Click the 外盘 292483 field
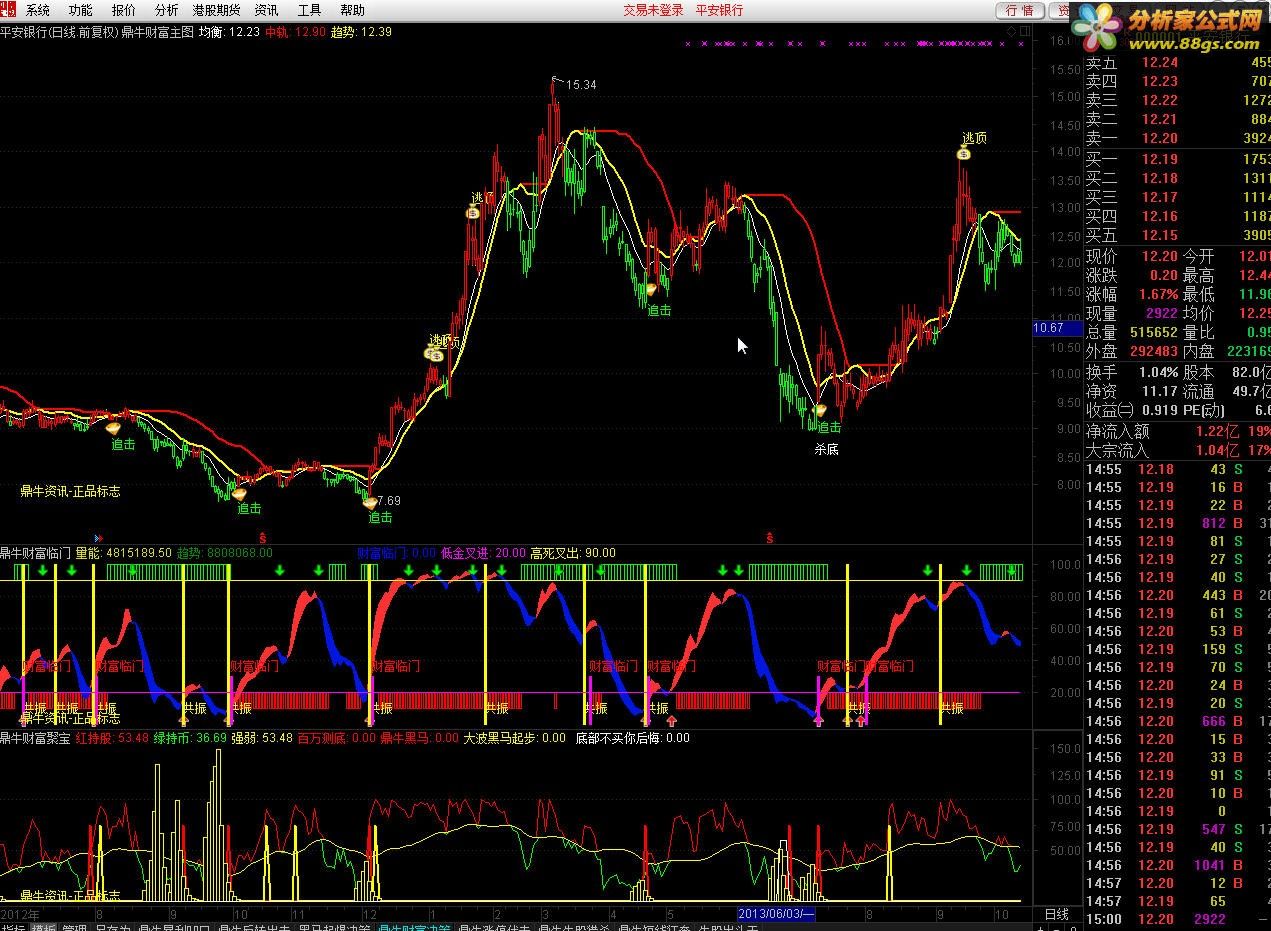 [x=1132, y=351]
